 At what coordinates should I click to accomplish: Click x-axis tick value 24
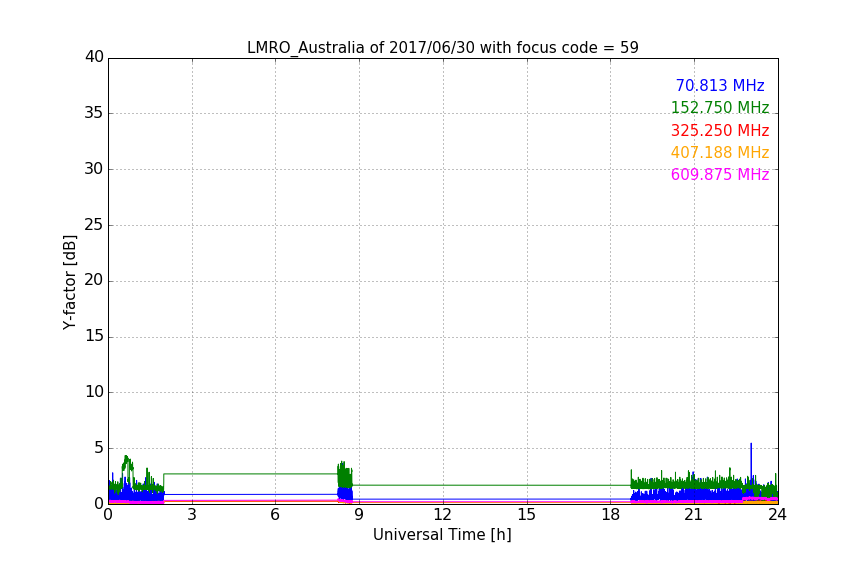coord(777,515)
